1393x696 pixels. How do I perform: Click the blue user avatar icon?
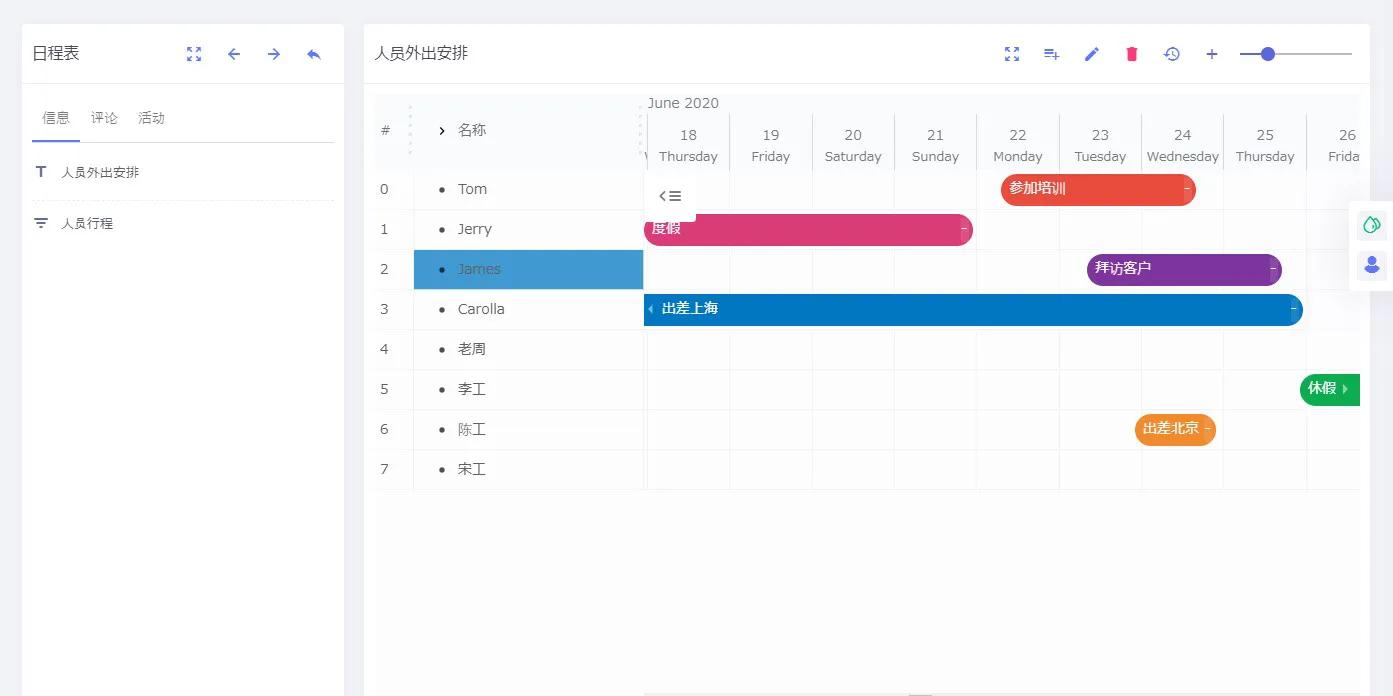click(x=1372, y=265)
